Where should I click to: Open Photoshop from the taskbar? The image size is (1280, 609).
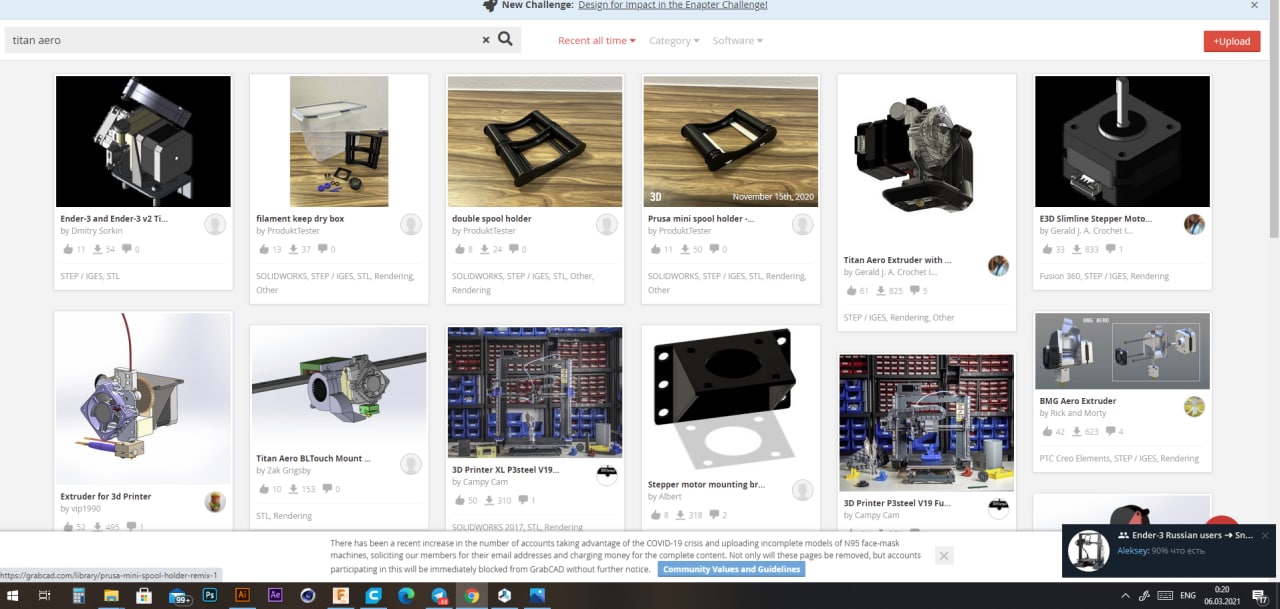[x=210, y=595]
